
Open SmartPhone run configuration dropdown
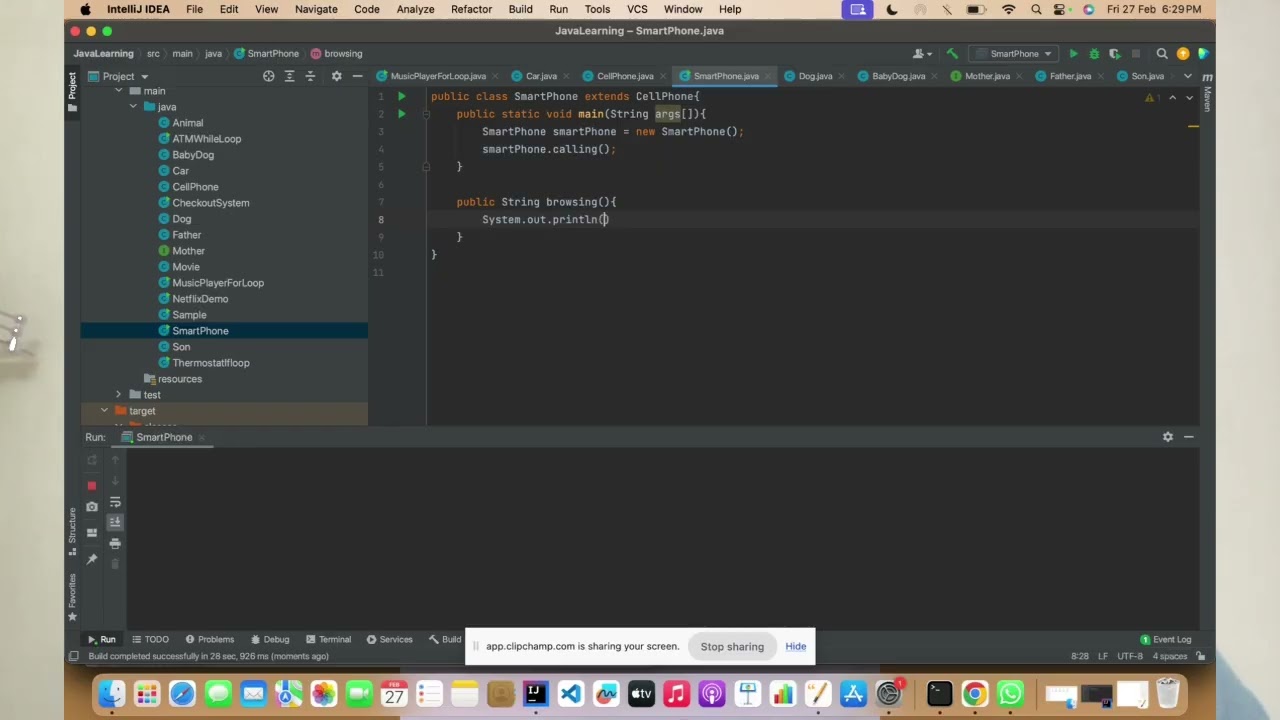(1015, 54)
